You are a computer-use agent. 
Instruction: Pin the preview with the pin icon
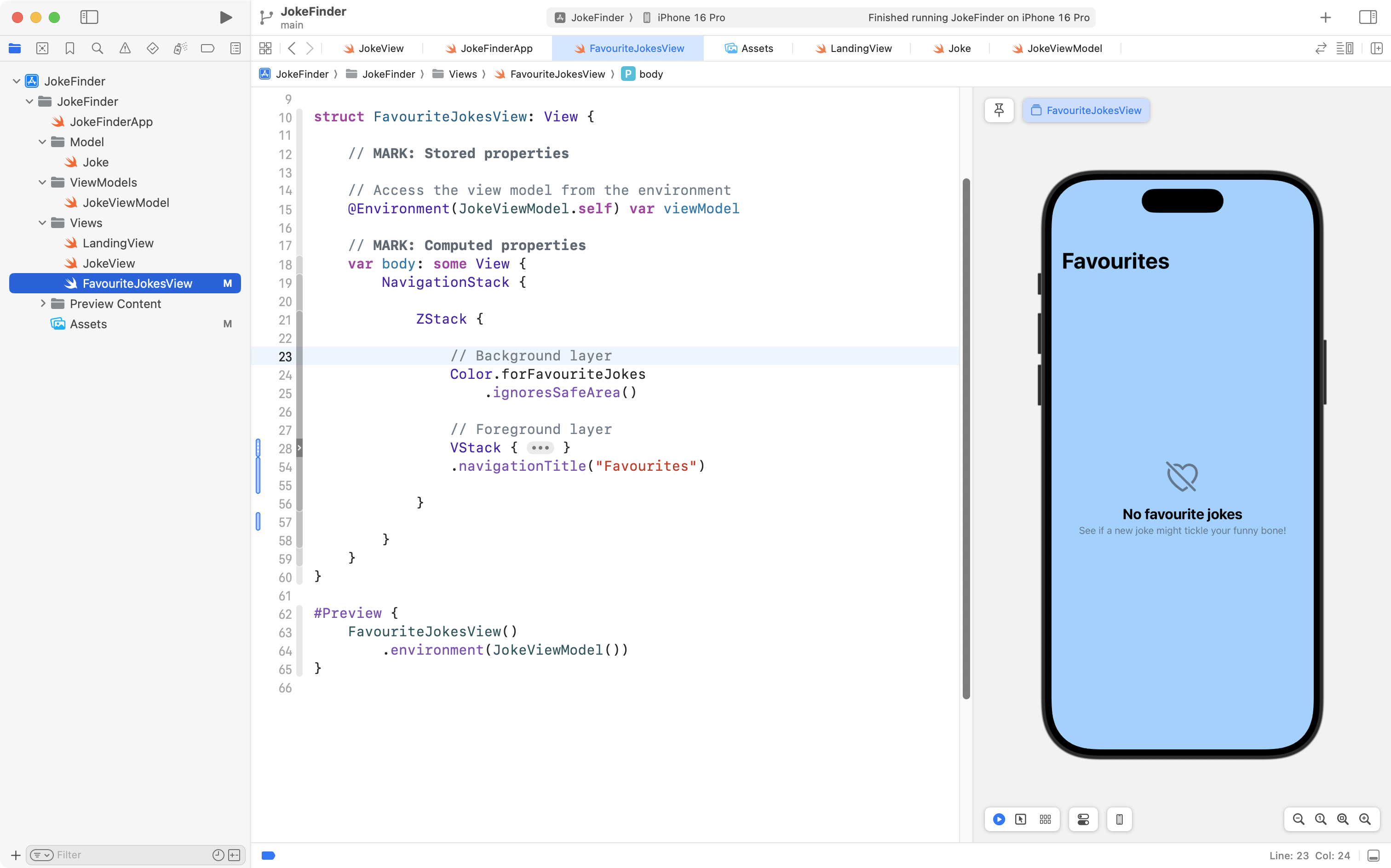coord(999,110)
